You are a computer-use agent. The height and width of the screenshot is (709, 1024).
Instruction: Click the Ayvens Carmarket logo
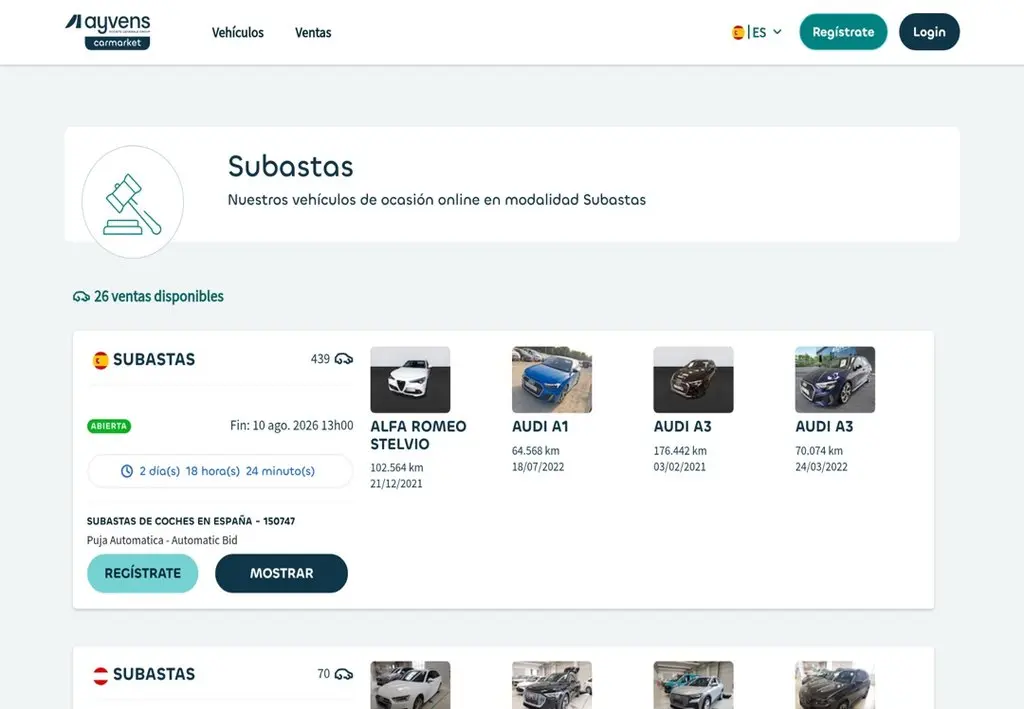tap(108, 32)
